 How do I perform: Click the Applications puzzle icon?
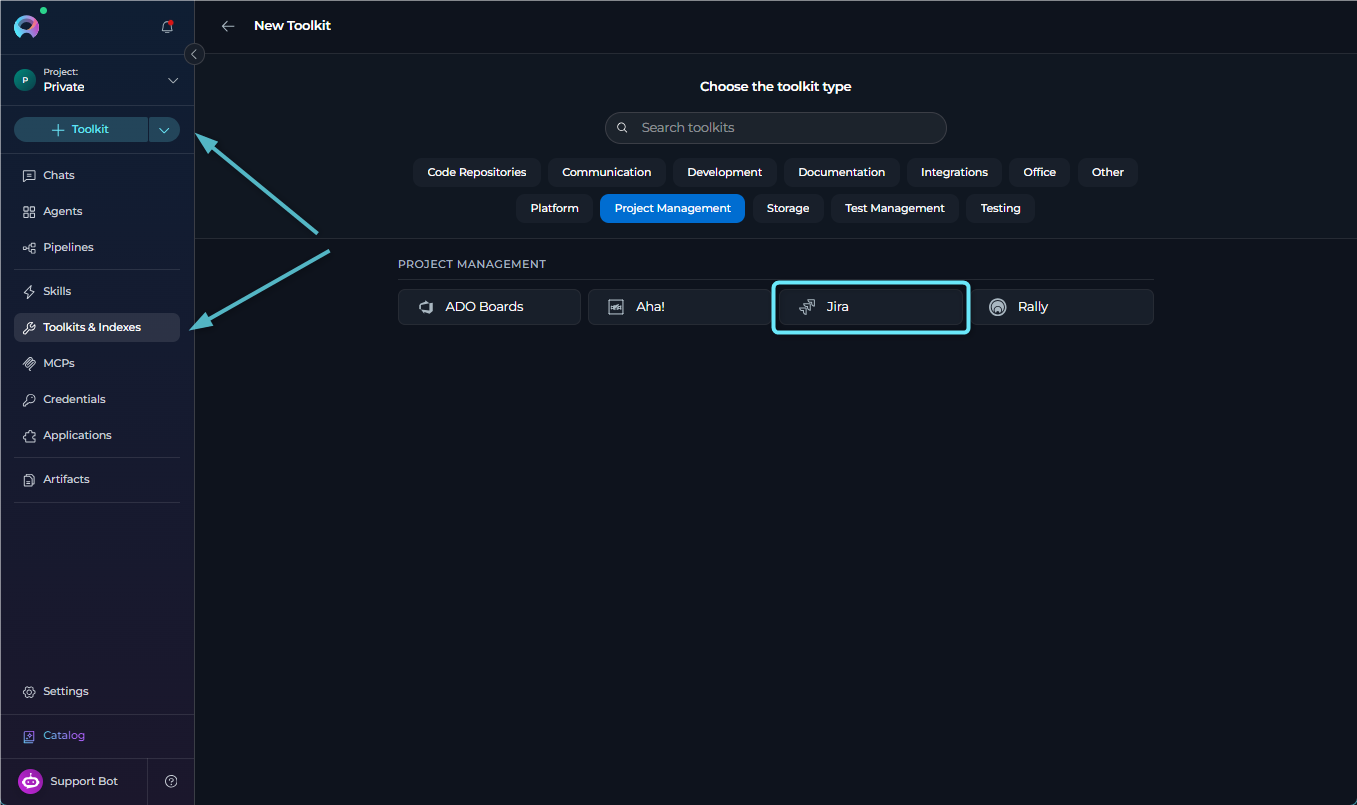click(29, 436)
